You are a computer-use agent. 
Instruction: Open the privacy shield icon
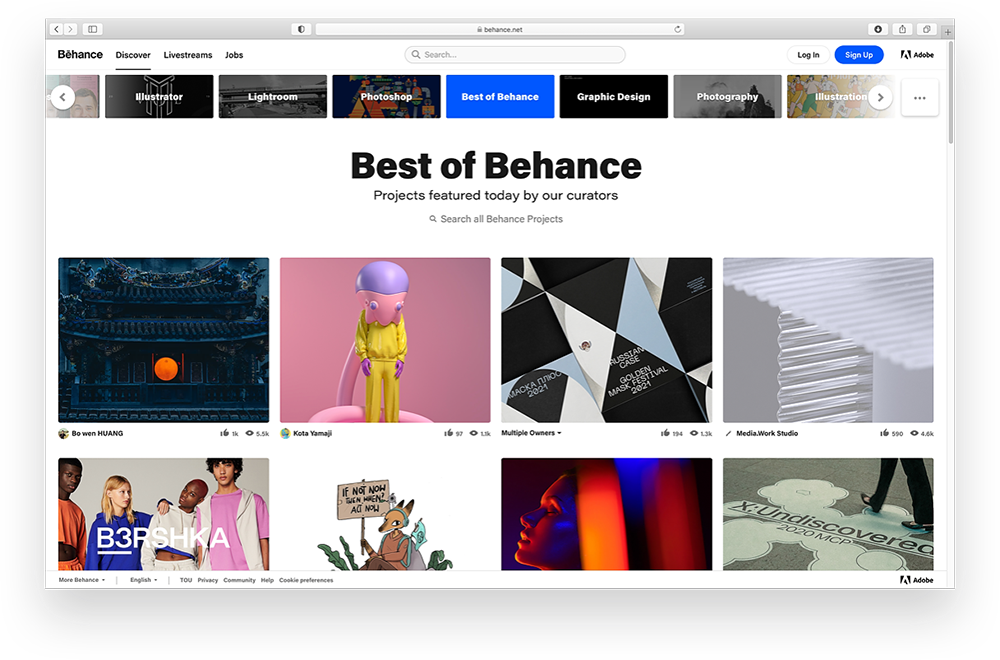(301, 29)
